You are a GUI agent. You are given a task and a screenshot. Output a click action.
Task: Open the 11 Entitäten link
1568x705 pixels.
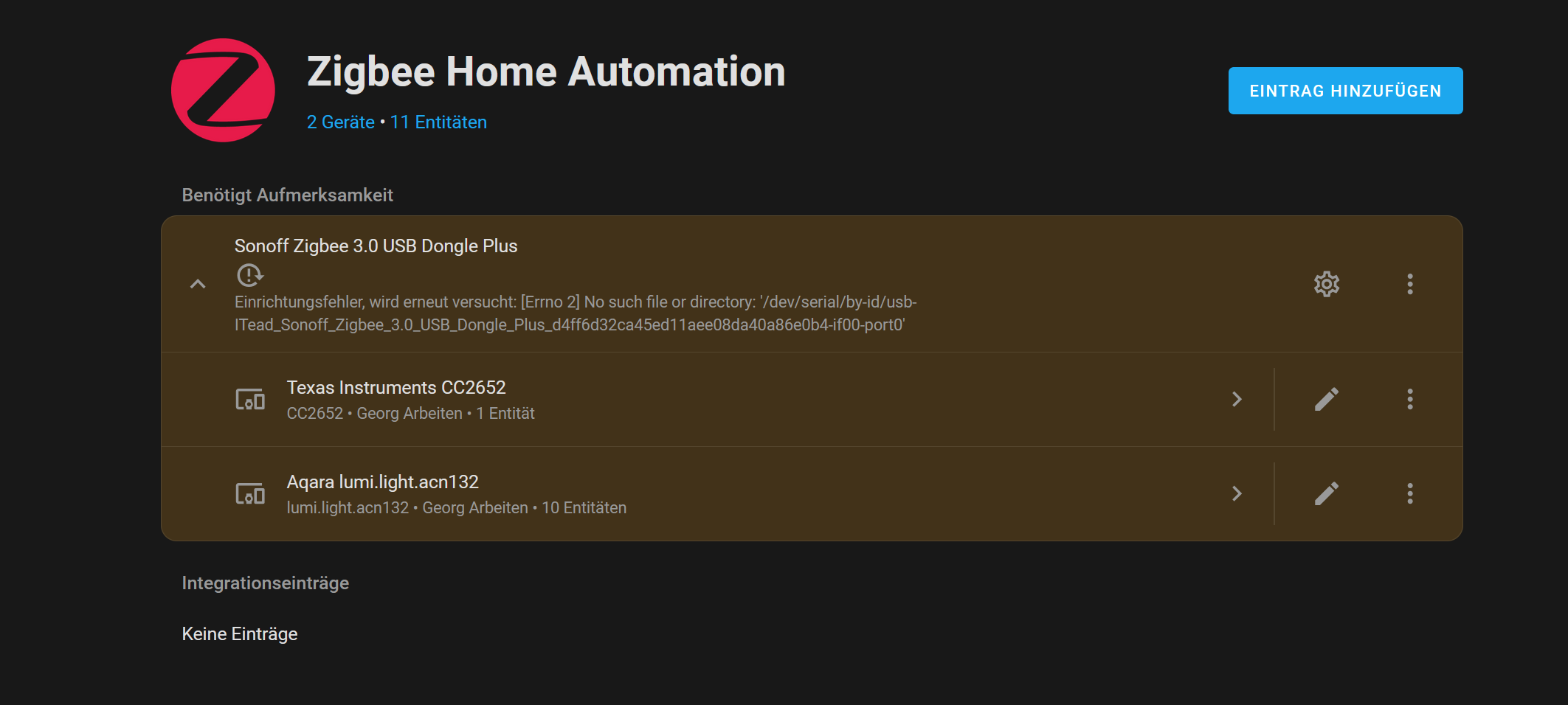pyautogui.click(x=438, y=122)
